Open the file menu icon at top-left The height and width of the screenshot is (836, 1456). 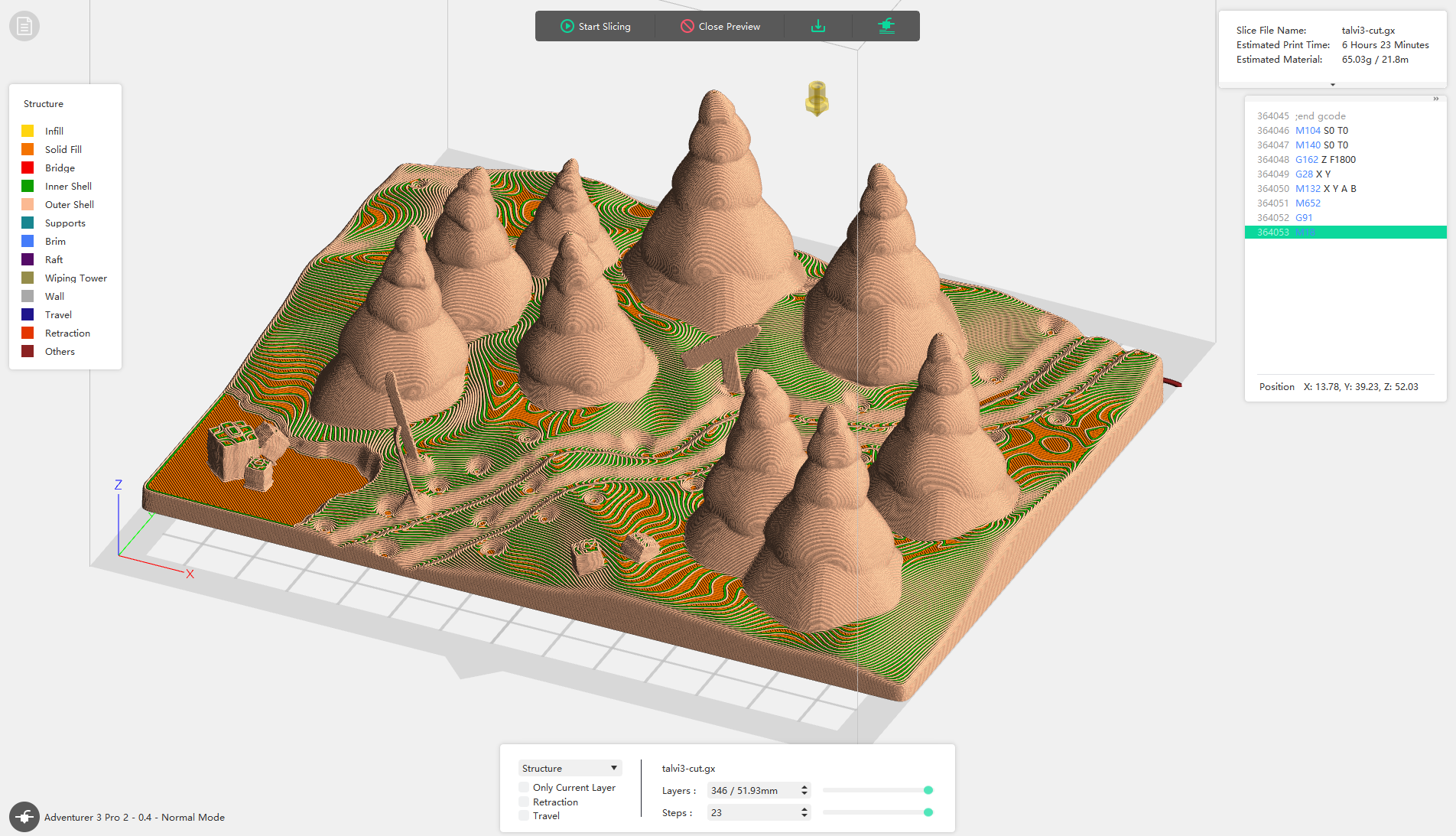[24, 27]
